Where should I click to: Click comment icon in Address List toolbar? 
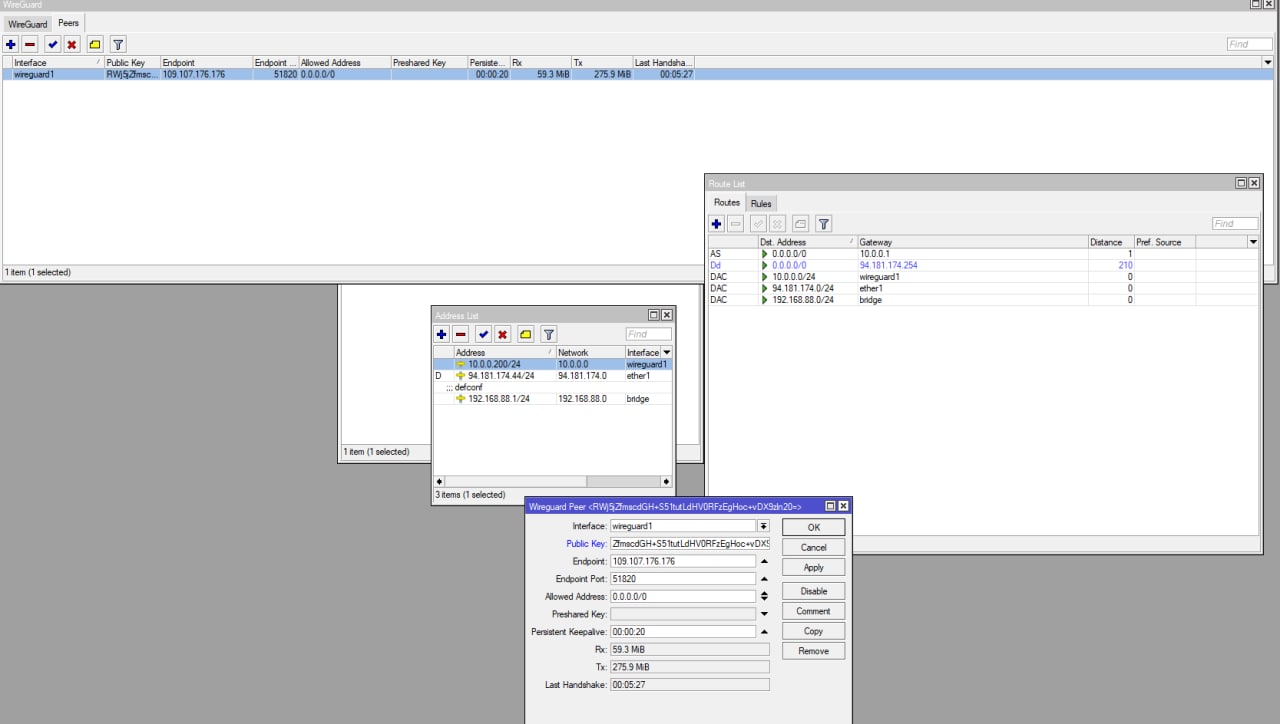[525, 334]
